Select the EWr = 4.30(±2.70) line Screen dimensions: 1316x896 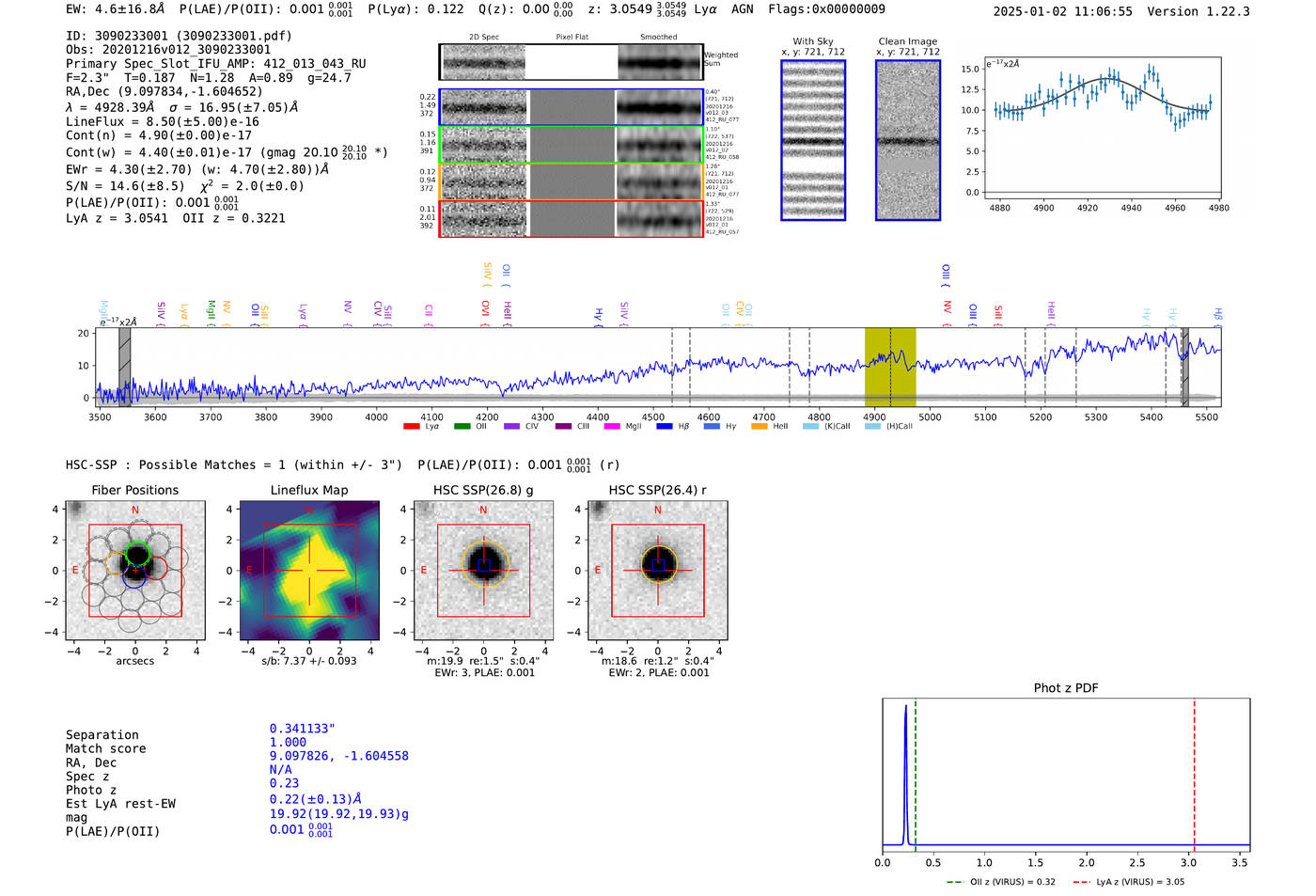point(197,170)
